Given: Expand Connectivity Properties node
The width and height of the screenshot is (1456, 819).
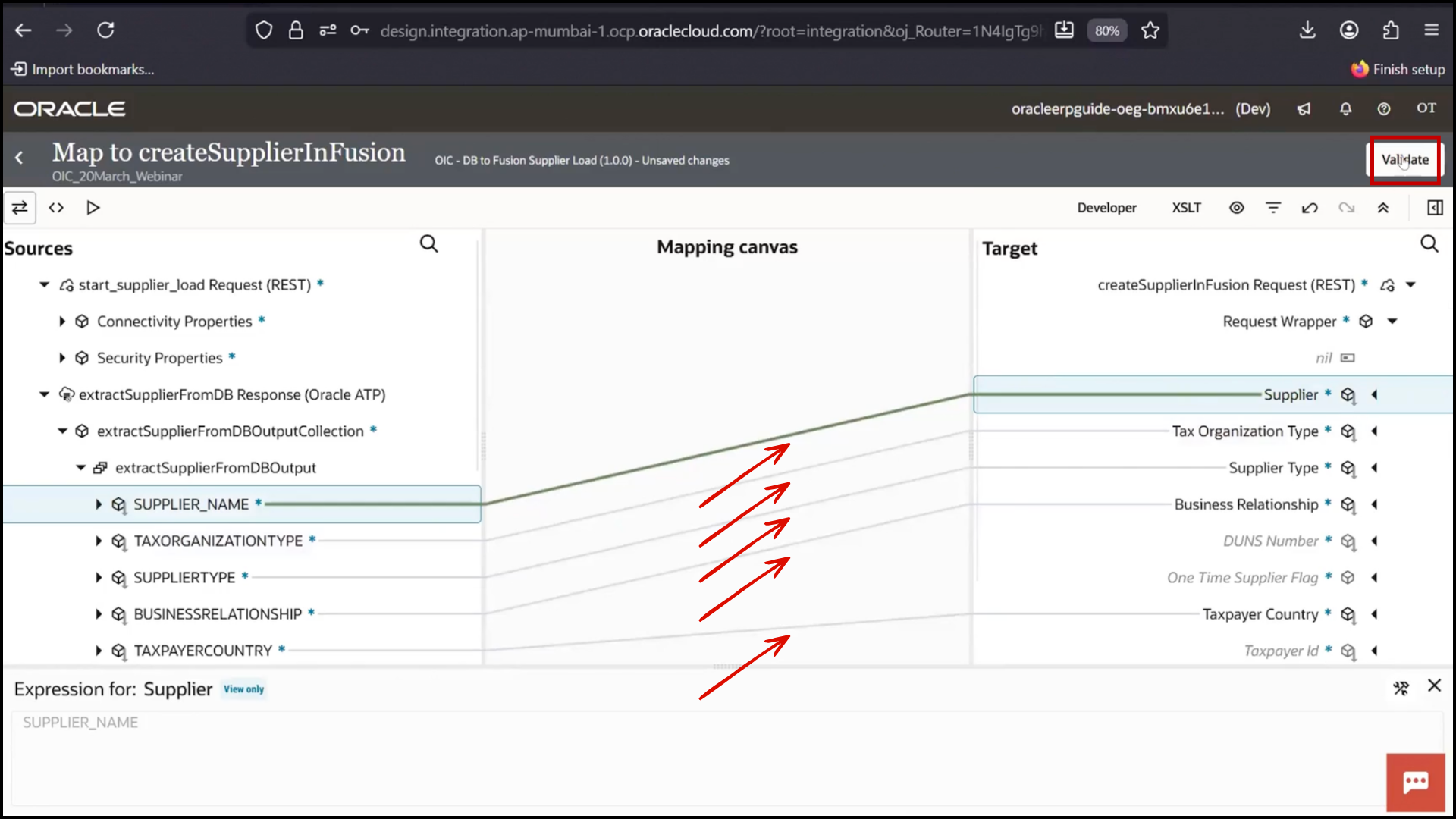Looking at the screenshot, I should coord(62,322).
